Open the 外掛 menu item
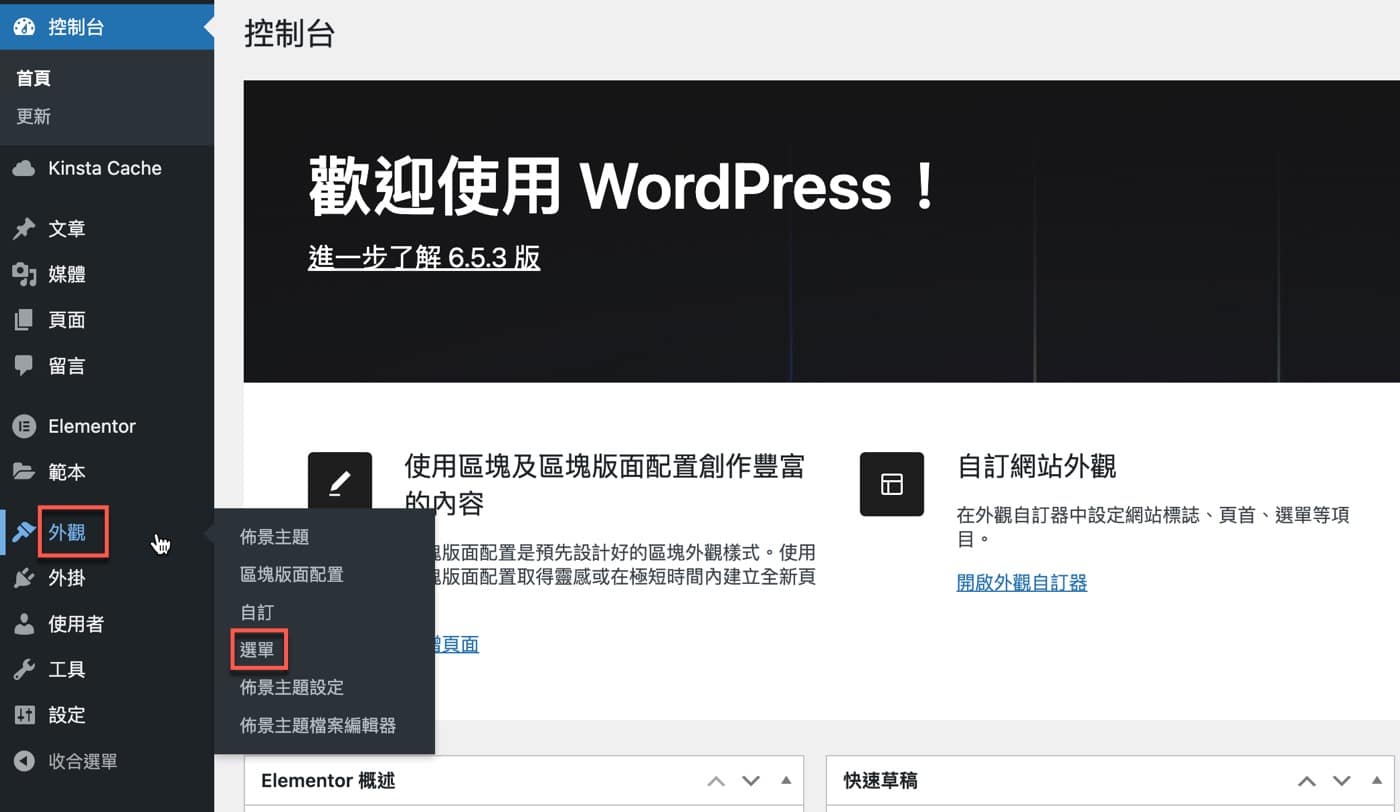The width and height of the screenshot is (1400, 812). [107, 578]
